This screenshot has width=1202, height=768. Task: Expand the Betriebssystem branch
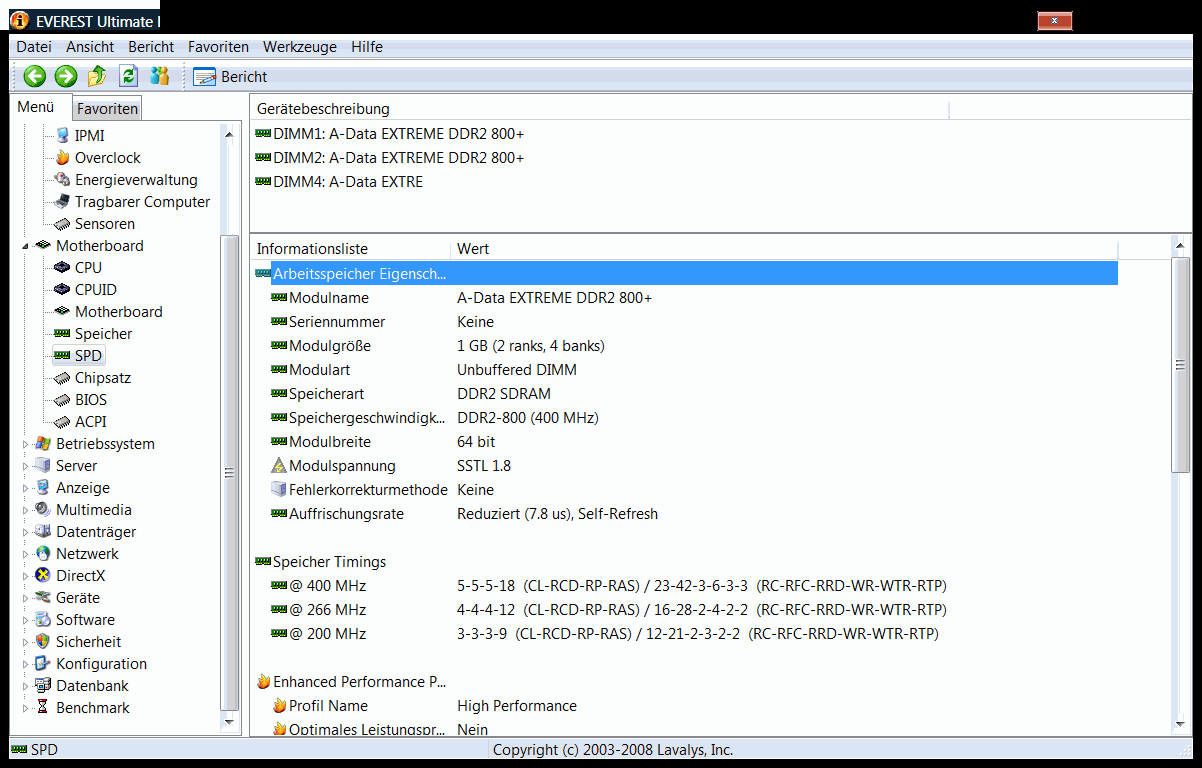(26, 444)
